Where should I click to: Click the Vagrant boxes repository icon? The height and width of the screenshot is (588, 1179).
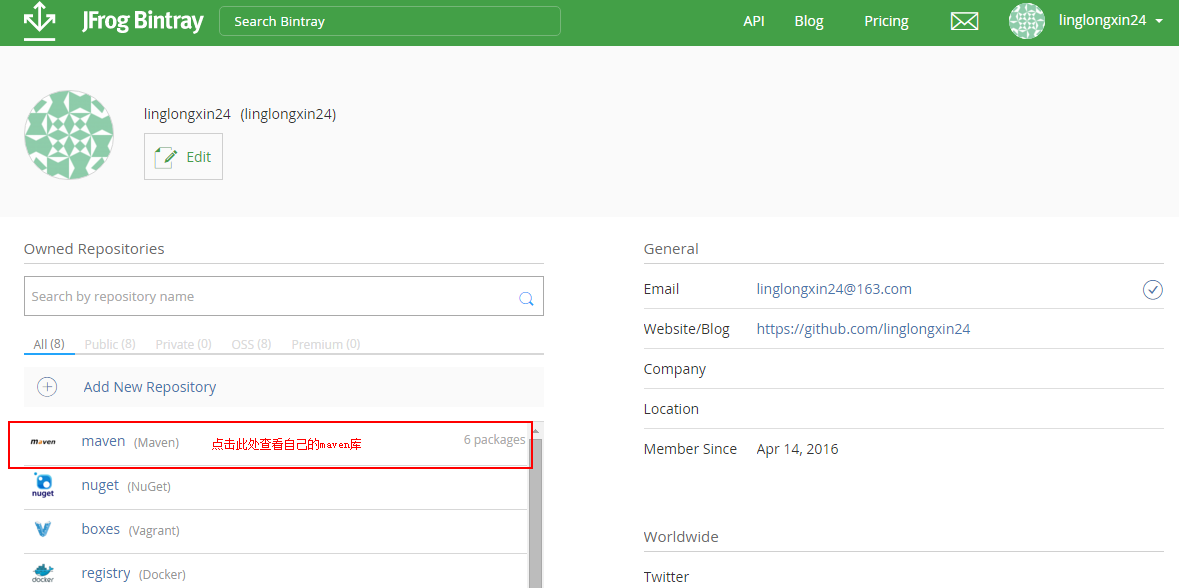(43, 529)
